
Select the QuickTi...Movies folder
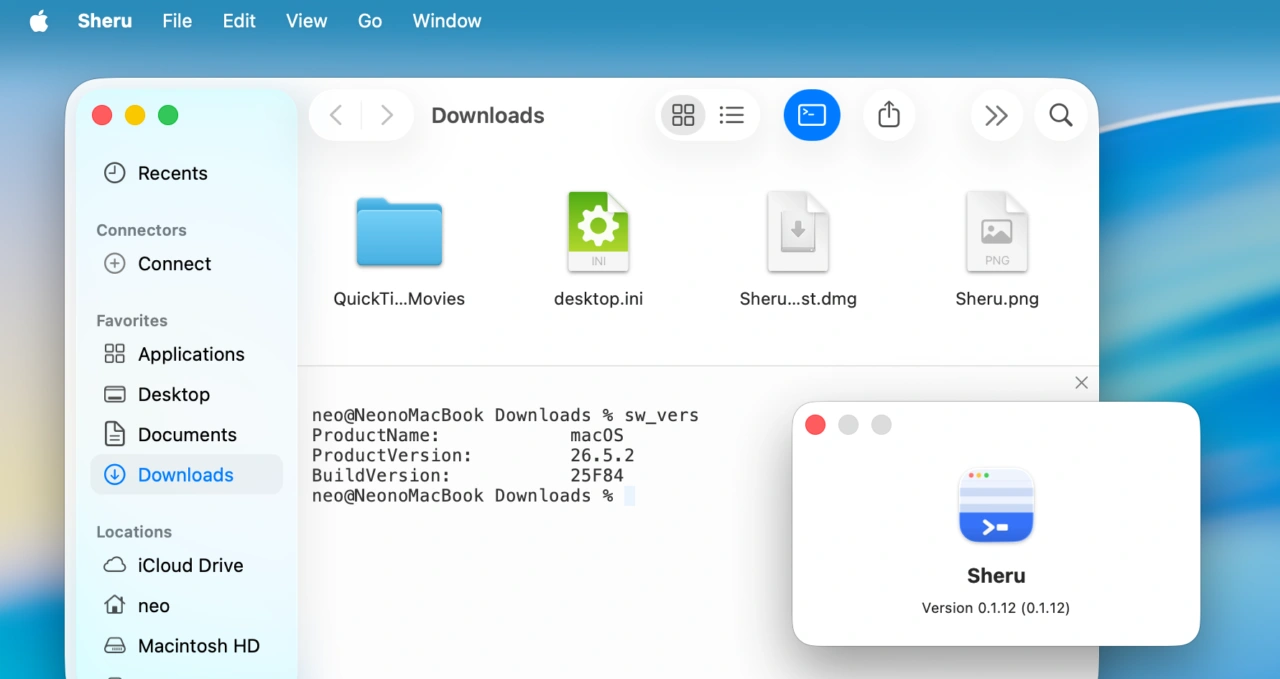(399, 250)
